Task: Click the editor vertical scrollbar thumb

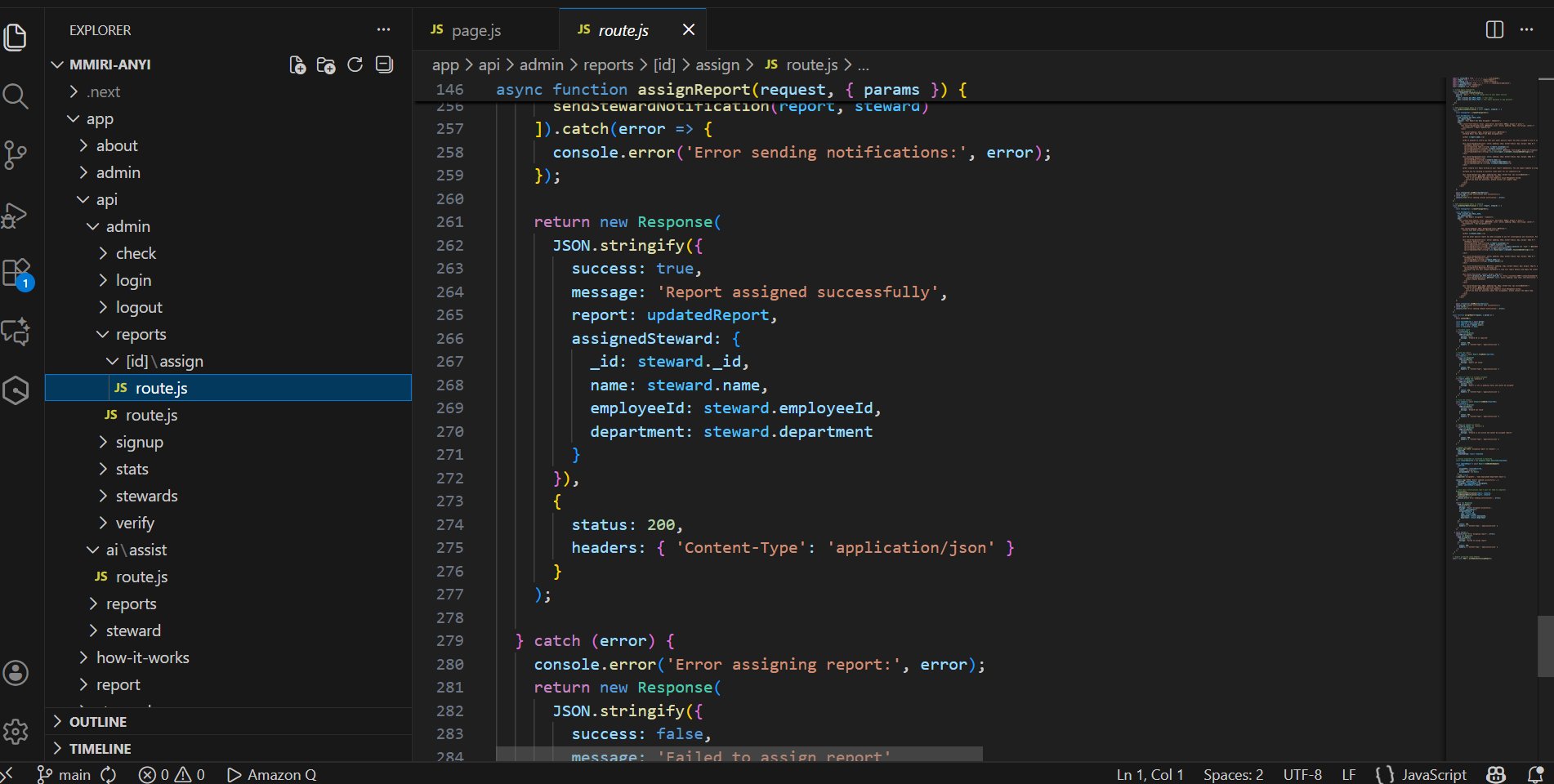Action: pyautogui.click(x=1545, y=646)
